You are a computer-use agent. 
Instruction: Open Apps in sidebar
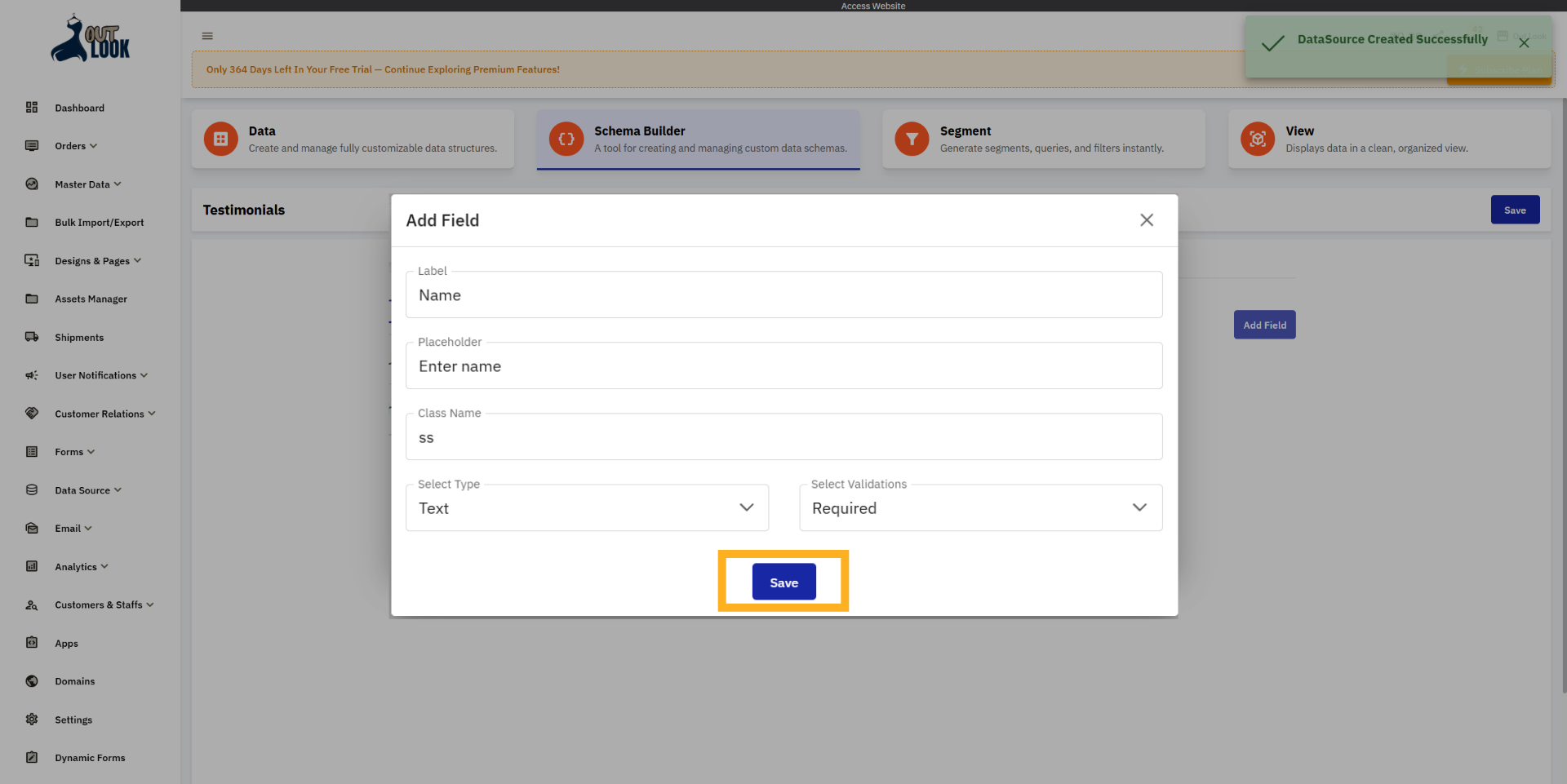tap(66, 644)
